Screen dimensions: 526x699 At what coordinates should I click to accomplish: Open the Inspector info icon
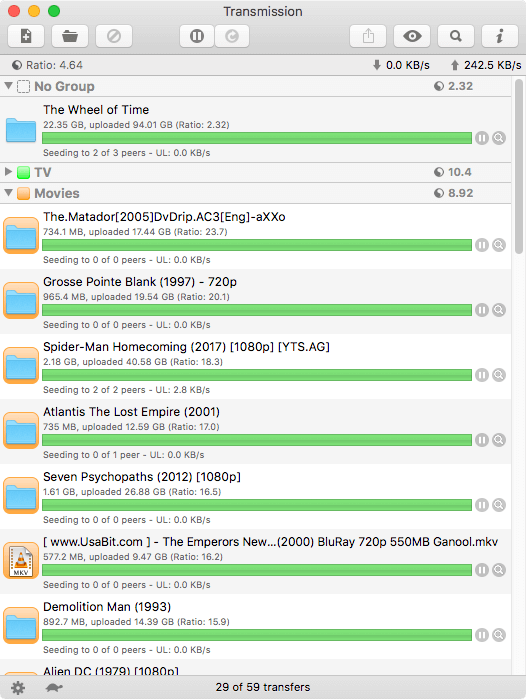coord(500,36)
